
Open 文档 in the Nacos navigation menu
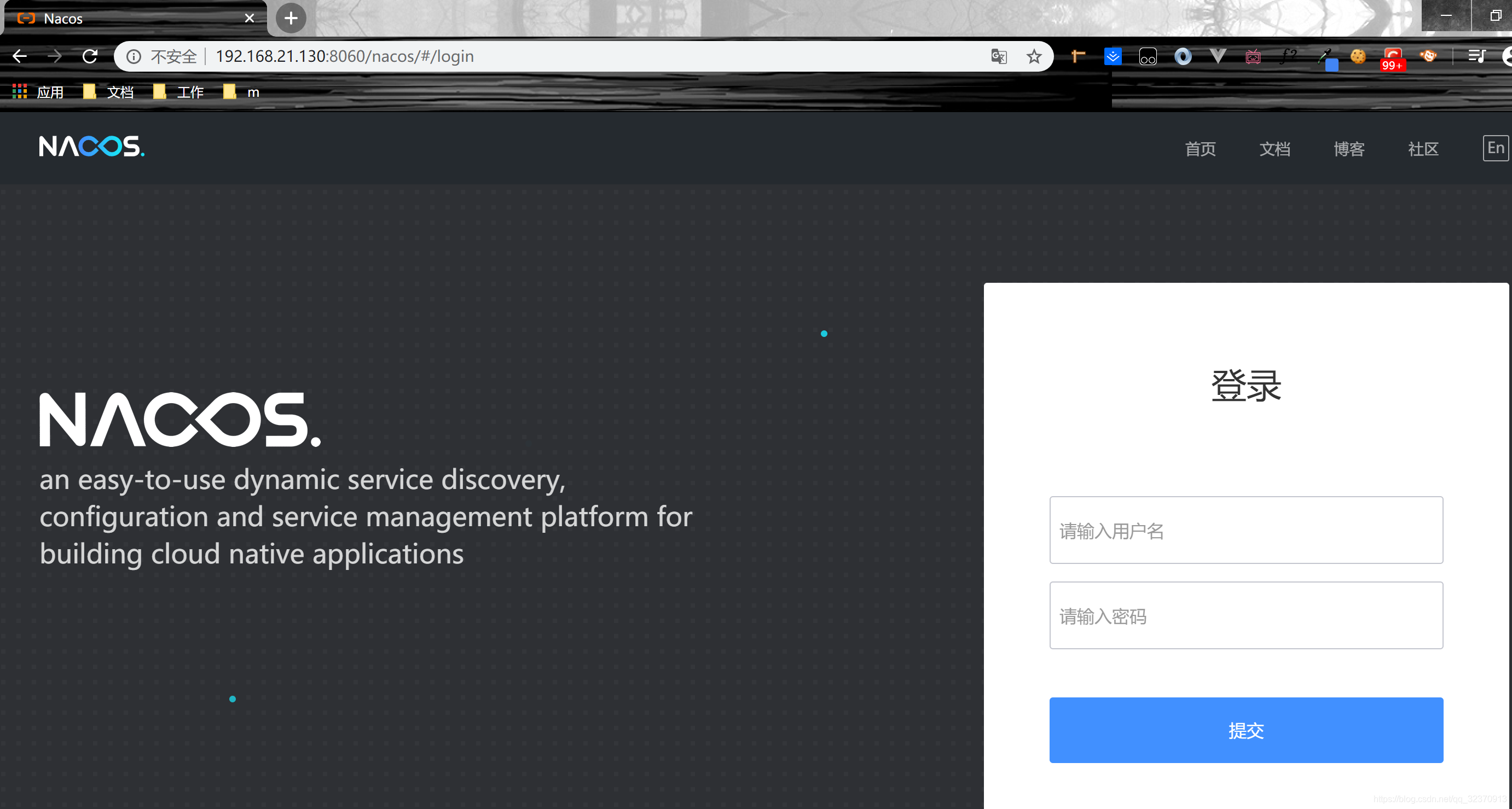(x=1275, y=148)
